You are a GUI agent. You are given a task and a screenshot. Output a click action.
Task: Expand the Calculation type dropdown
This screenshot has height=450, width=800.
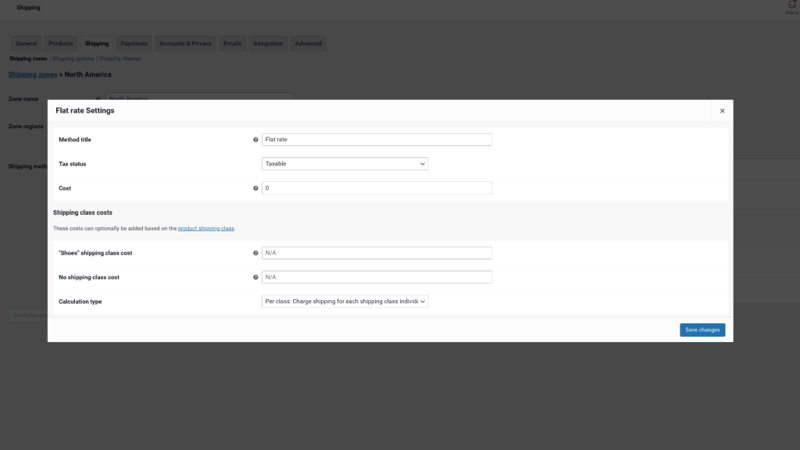(x=345, y=302)
